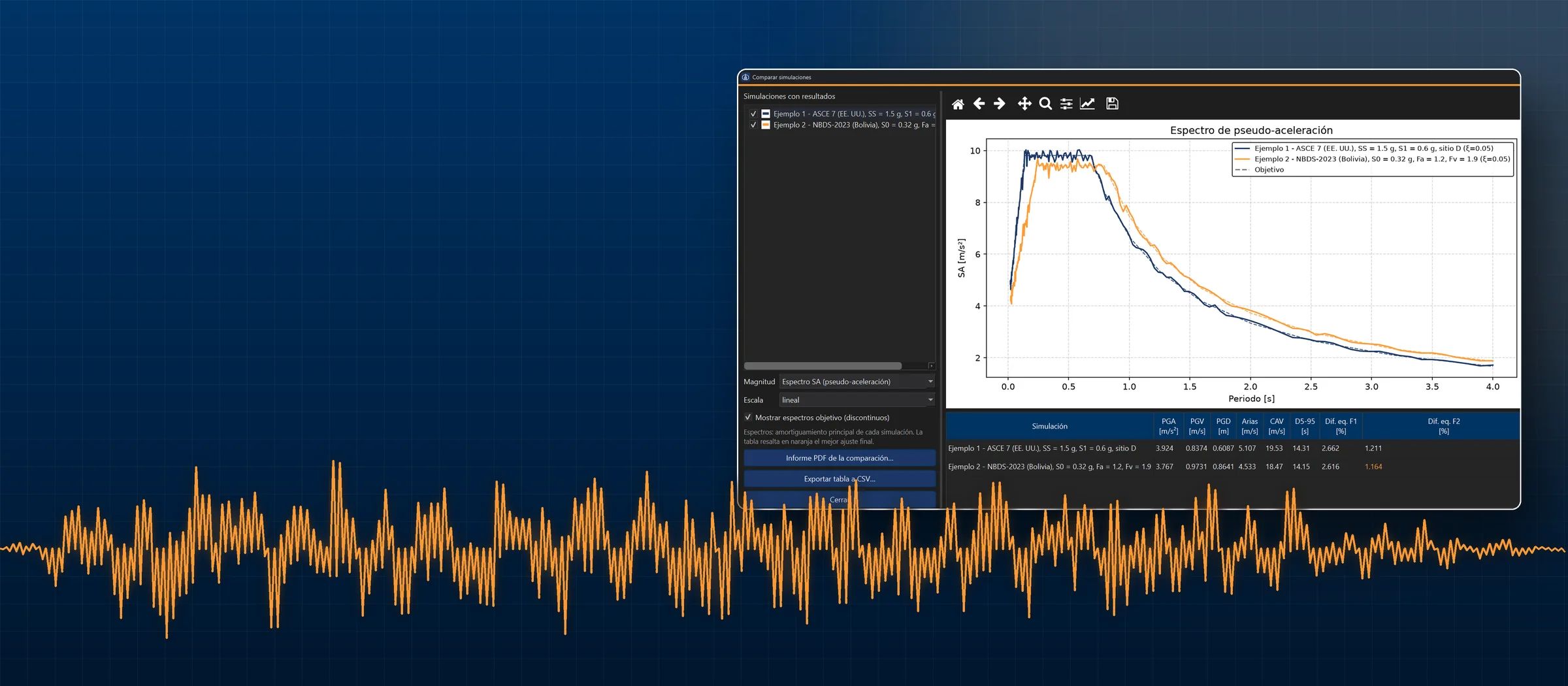Go back to previous plot view
Screen dimensions: 1568x686
point(979,104)
